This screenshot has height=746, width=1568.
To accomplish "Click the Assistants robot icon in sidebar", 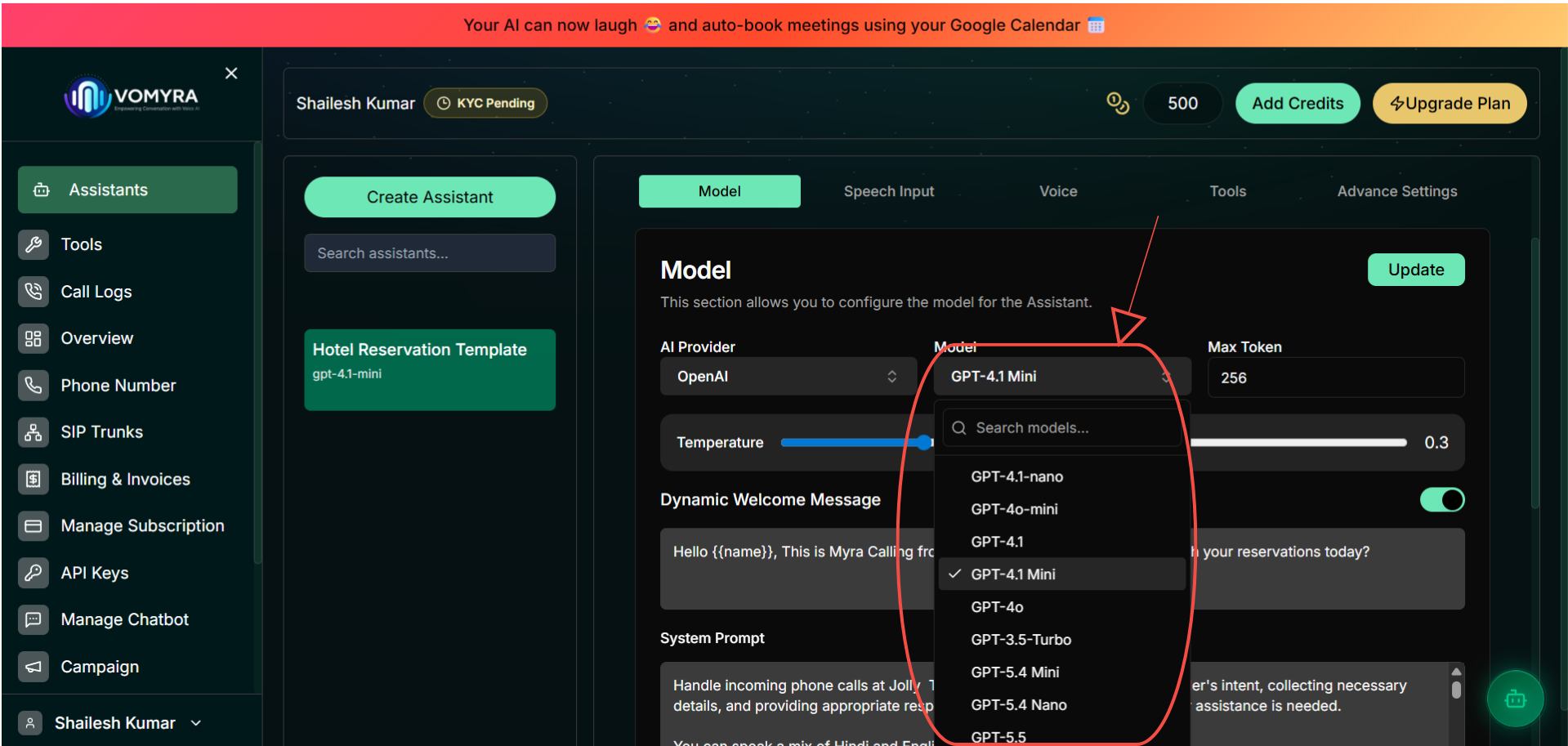I will [42, 190].
